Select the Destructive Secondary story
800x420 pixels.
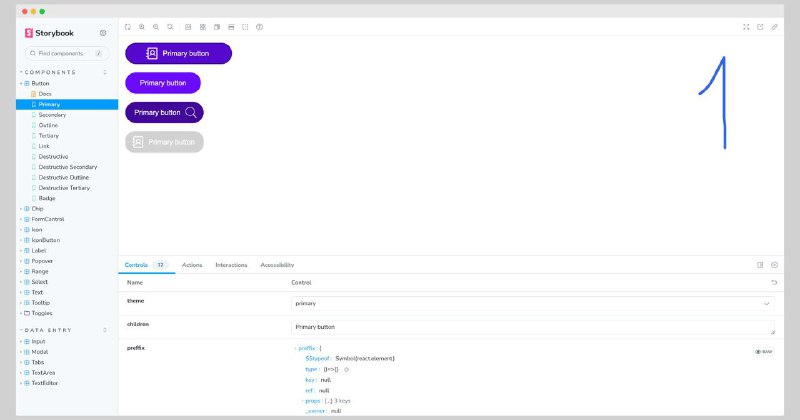click(67, 167)
